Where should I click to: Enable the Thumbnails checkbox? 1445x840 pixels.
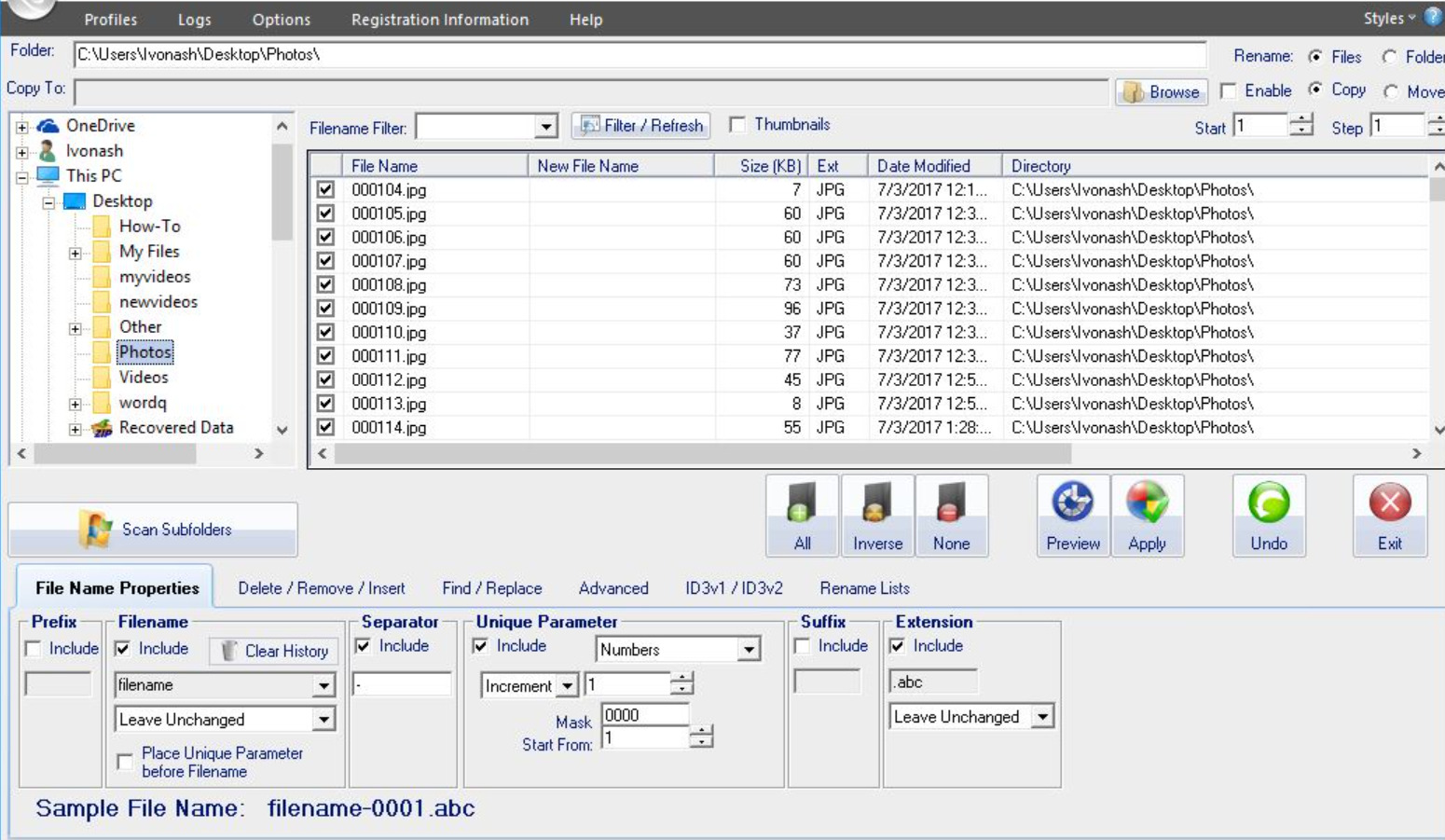click(737, 124)
